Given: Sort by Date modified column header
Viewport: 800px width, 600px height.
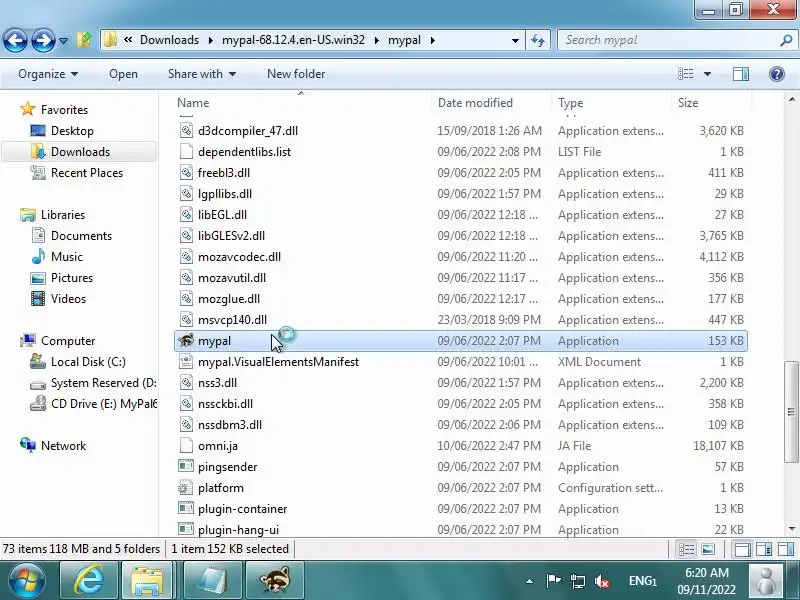Looking at the screenshot, I should tap(475, 103).
